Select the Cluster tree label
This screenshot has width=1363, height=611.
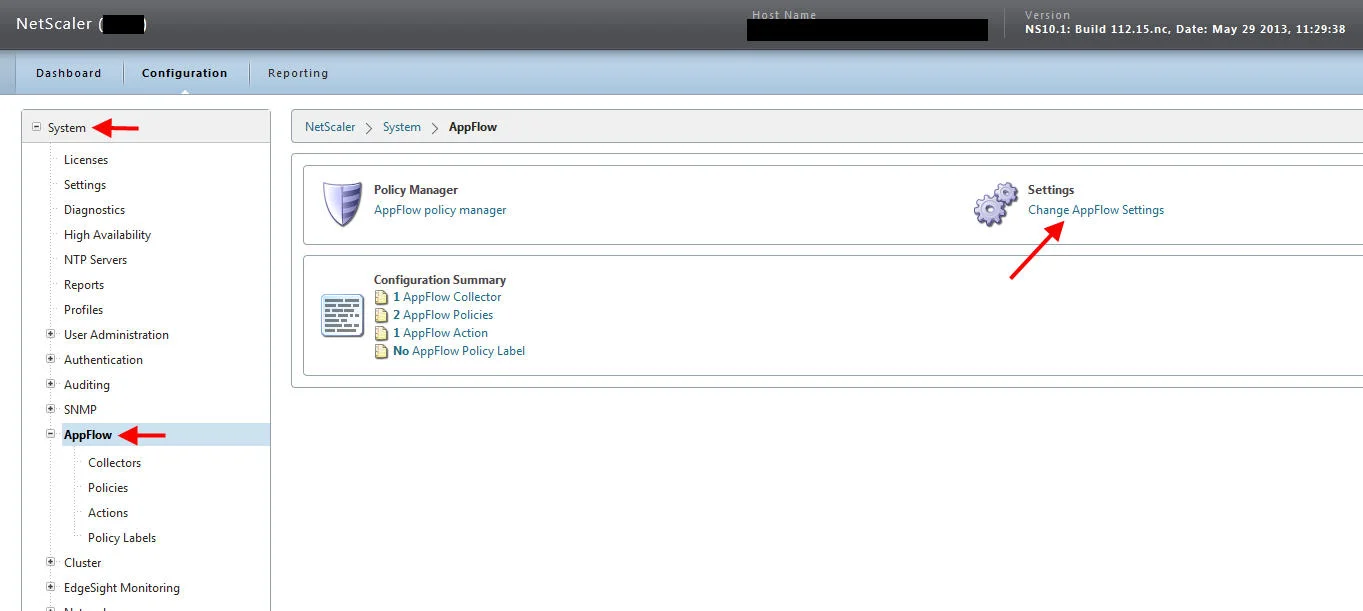(83, 563)
